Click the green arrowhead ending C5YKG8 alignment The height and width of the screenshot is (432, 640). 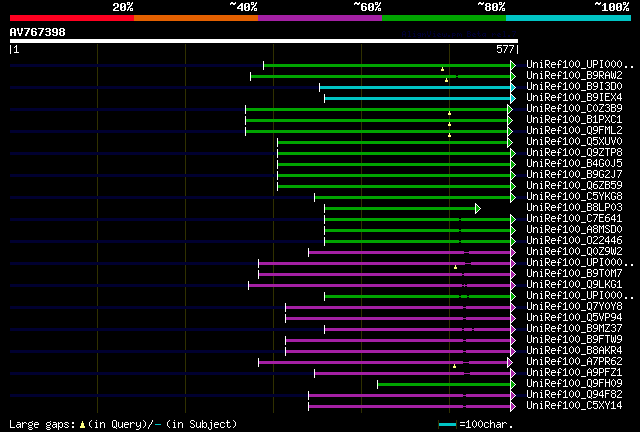513,198
